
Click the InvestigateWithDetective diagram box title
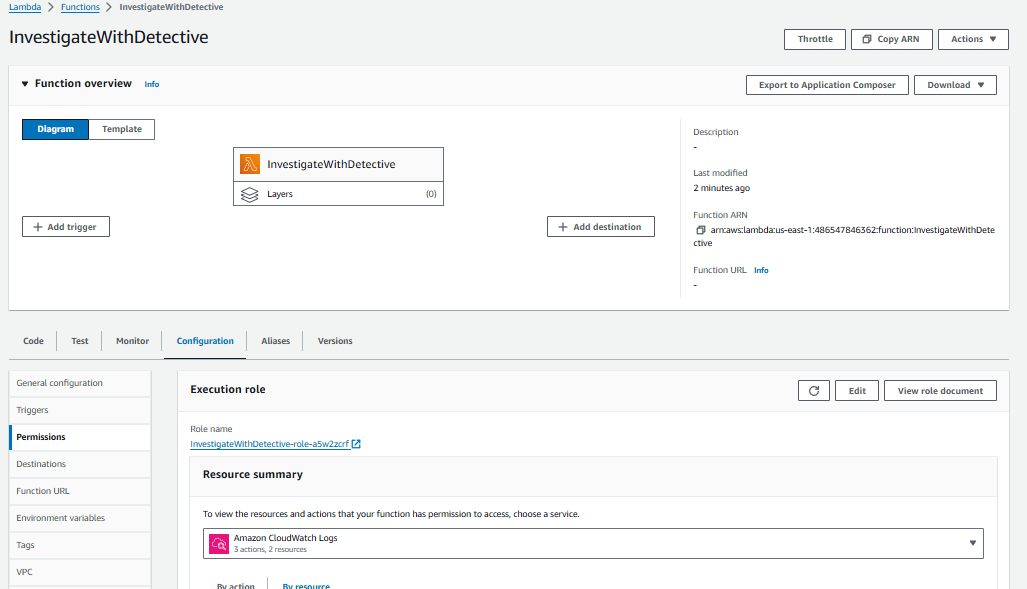pos(331,164)
